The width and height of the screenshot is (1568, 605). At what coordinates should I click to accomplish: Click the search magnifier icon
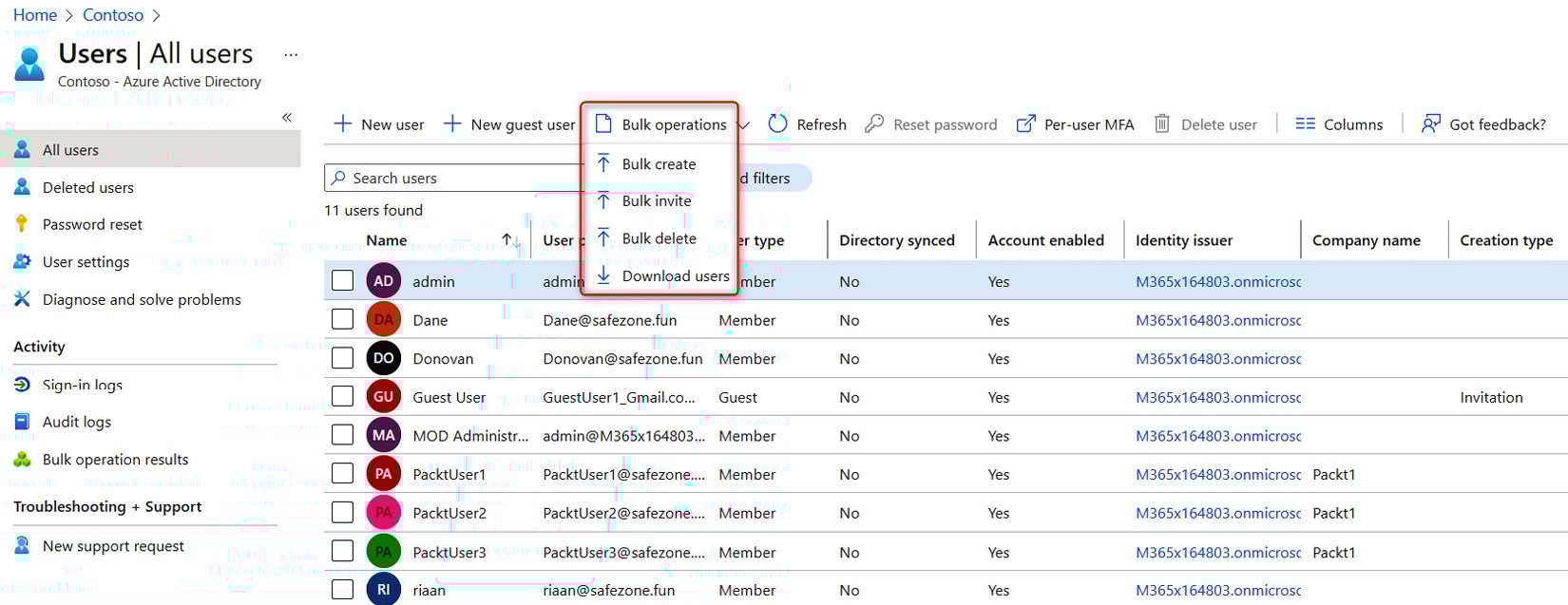pos(338,178)
